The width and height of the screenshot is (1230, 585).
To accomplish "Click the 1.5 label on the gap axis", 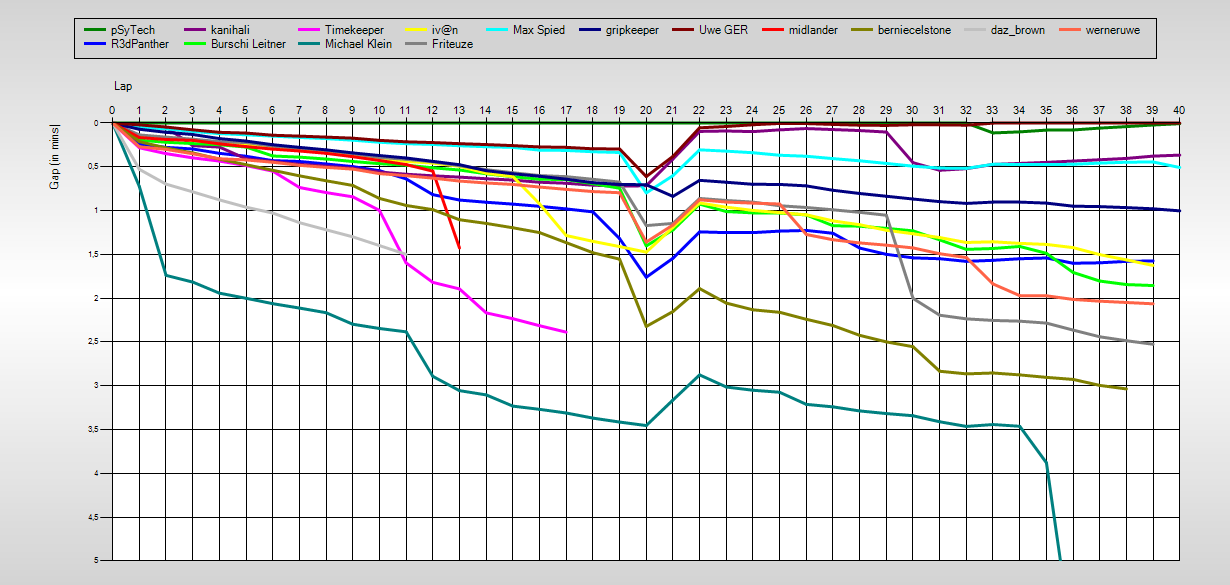I will point(94,254).
